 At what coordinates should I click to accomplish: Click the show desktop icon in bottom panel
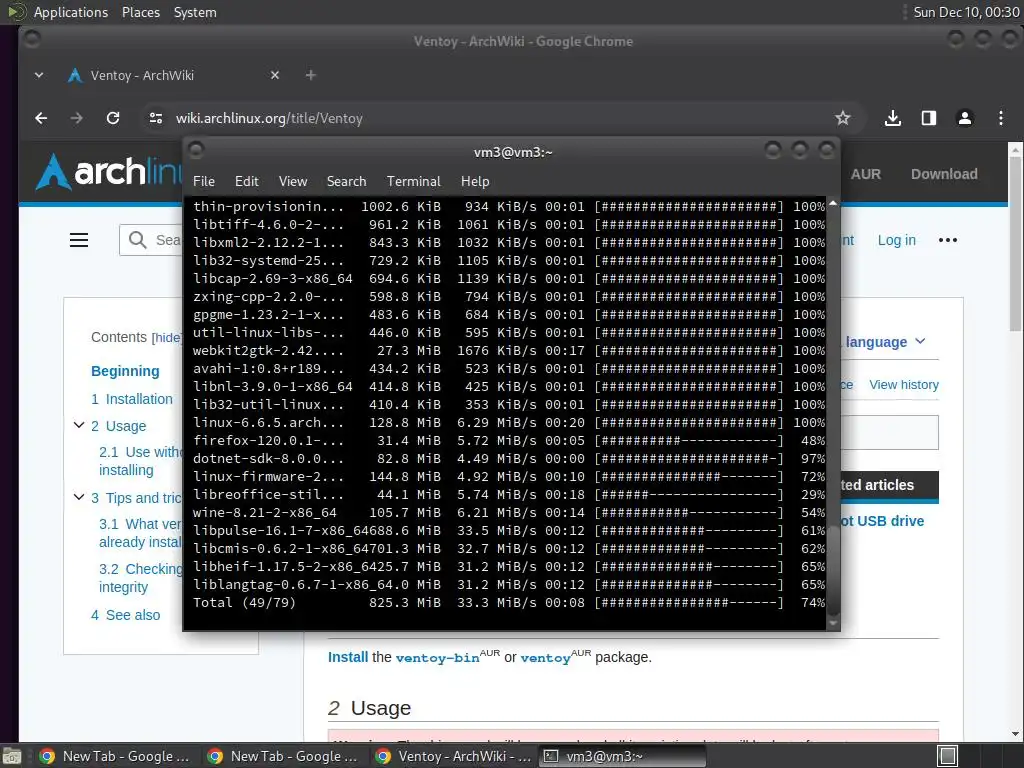[x=12, y=756]
